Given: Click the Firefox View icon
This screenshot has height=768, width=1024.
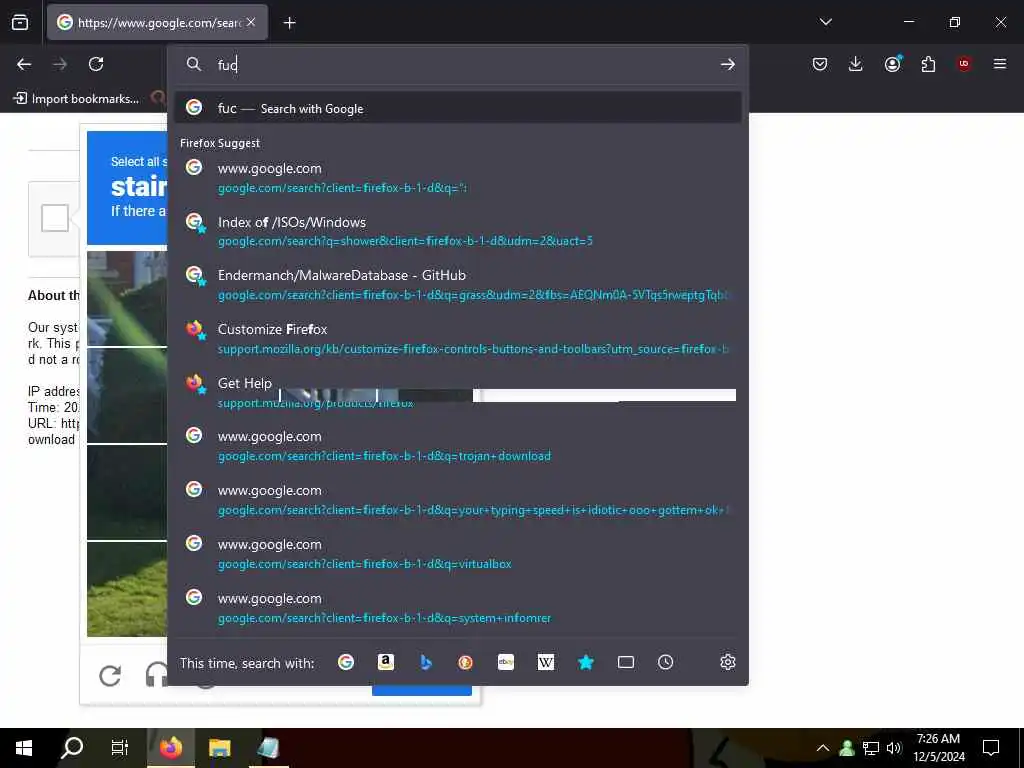Looking at the screenshot, I should coord(20,23).
